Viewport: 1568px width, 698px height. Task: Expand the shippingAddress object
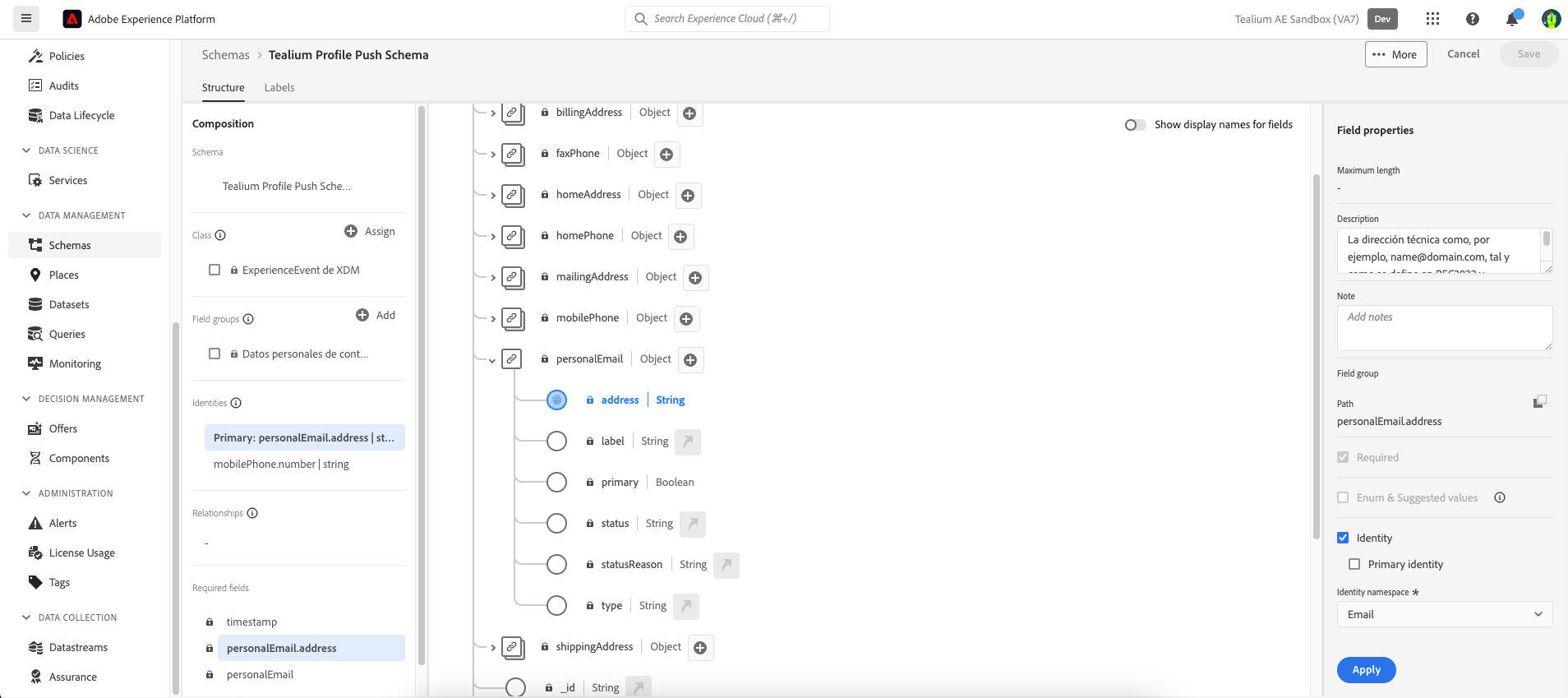tap(493, 648)
